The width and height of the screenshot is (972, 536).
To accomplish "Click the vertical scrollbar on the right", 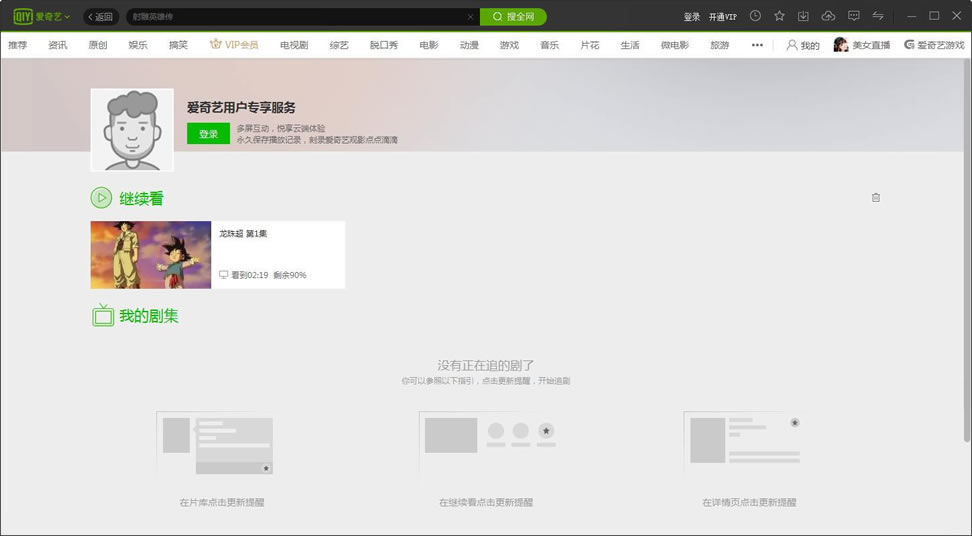I will (x=967, y=250).
